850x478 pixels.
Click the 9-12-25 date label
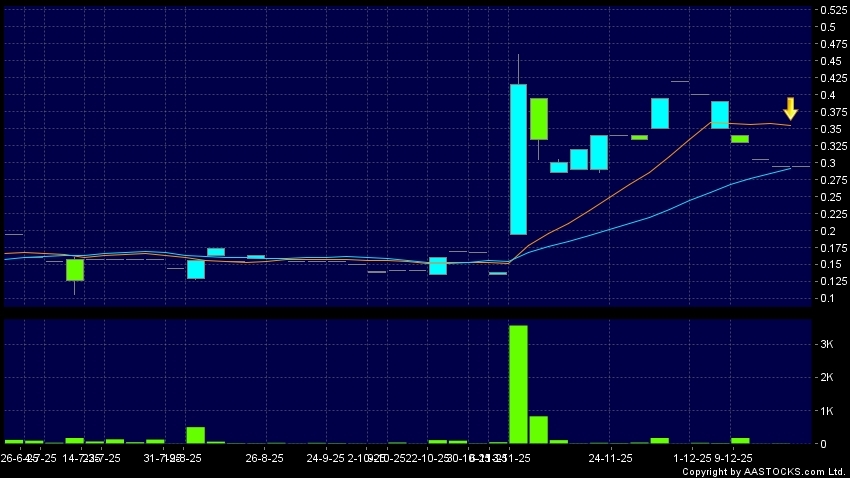pos(733,457)
